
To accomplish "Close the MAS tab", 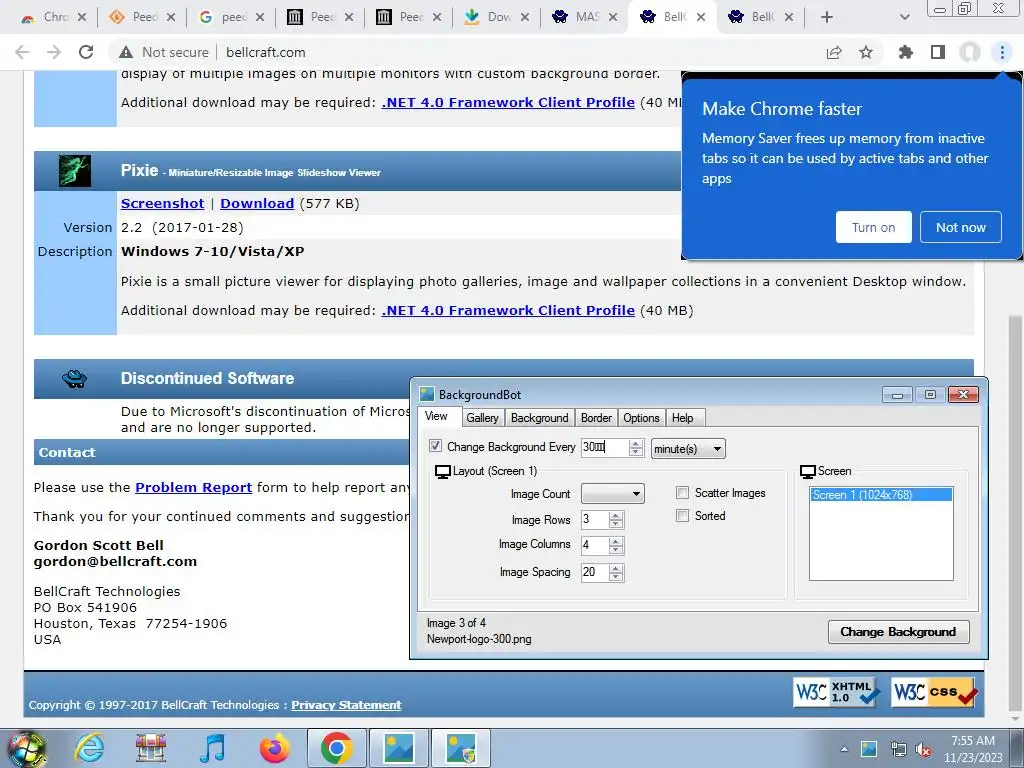I will pyautogui.click(x=613, y=17).
